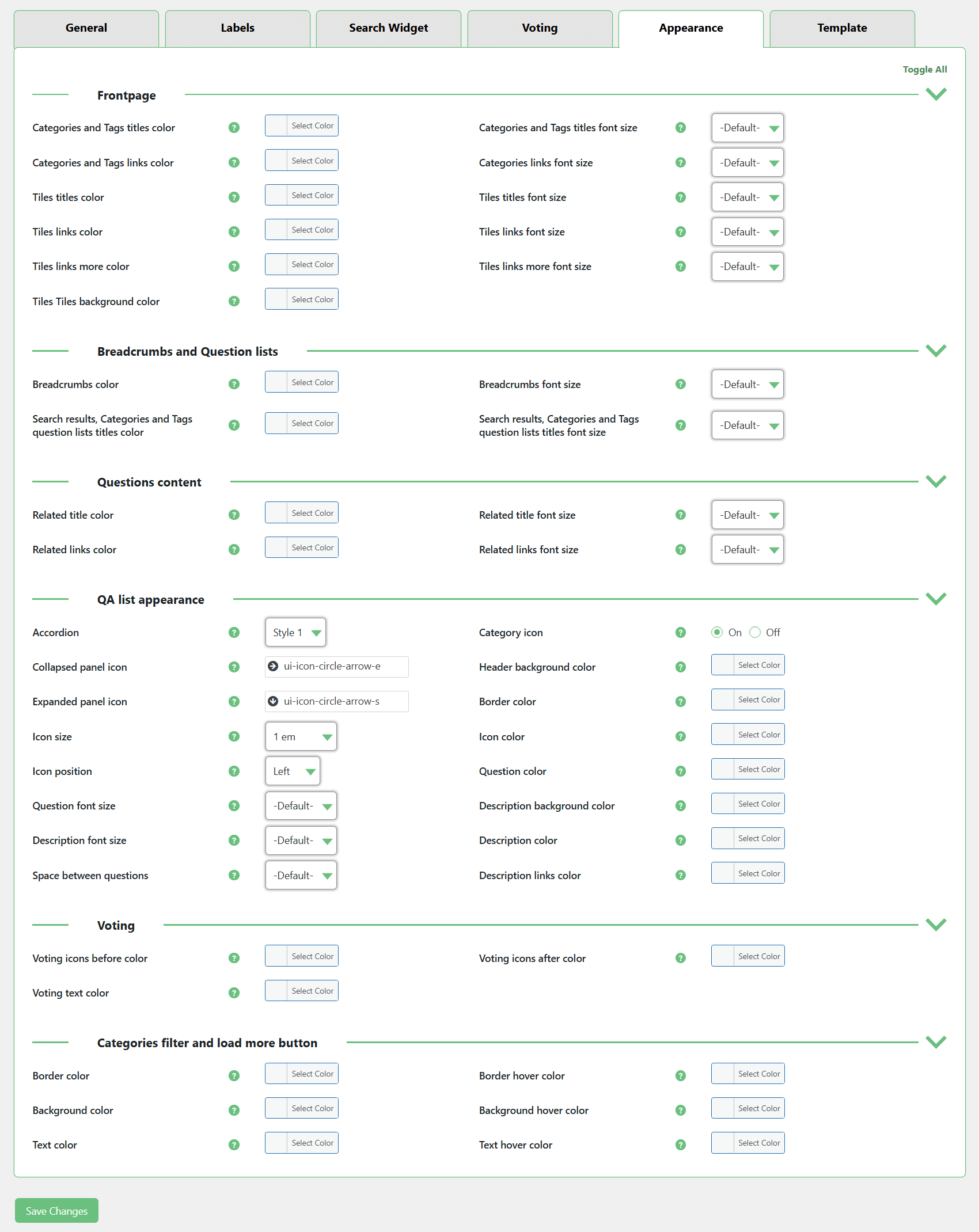
Task: Show help for Voting icons after color
Action: pyautogui.click(x=681, y=958)
